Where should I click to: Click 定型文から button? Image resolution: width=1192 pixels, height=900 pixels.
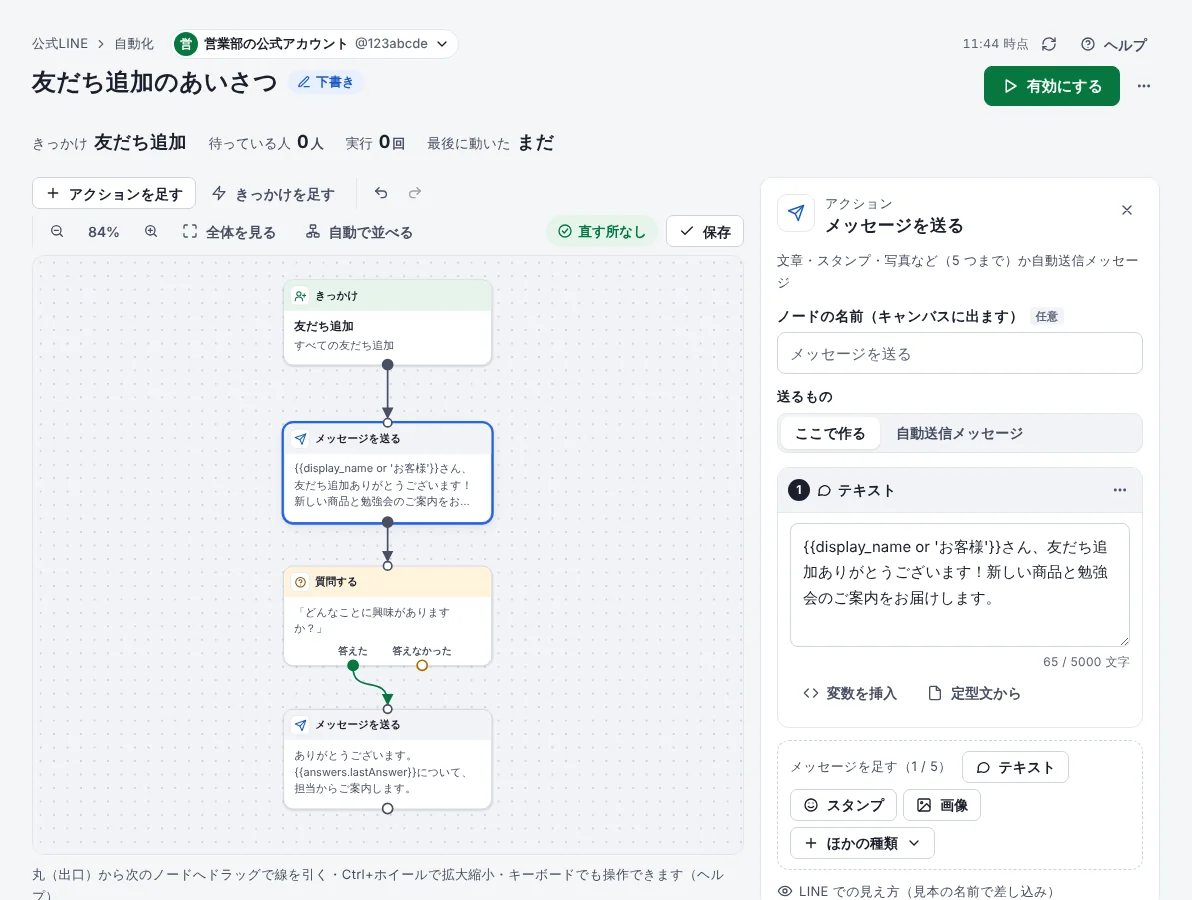click(x=975, y=693)
